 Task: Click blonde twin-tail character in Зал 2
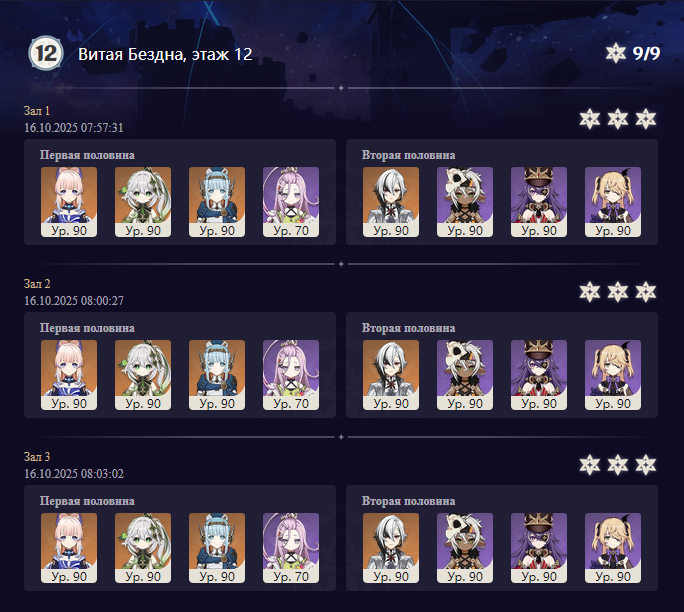pos(613,375)
